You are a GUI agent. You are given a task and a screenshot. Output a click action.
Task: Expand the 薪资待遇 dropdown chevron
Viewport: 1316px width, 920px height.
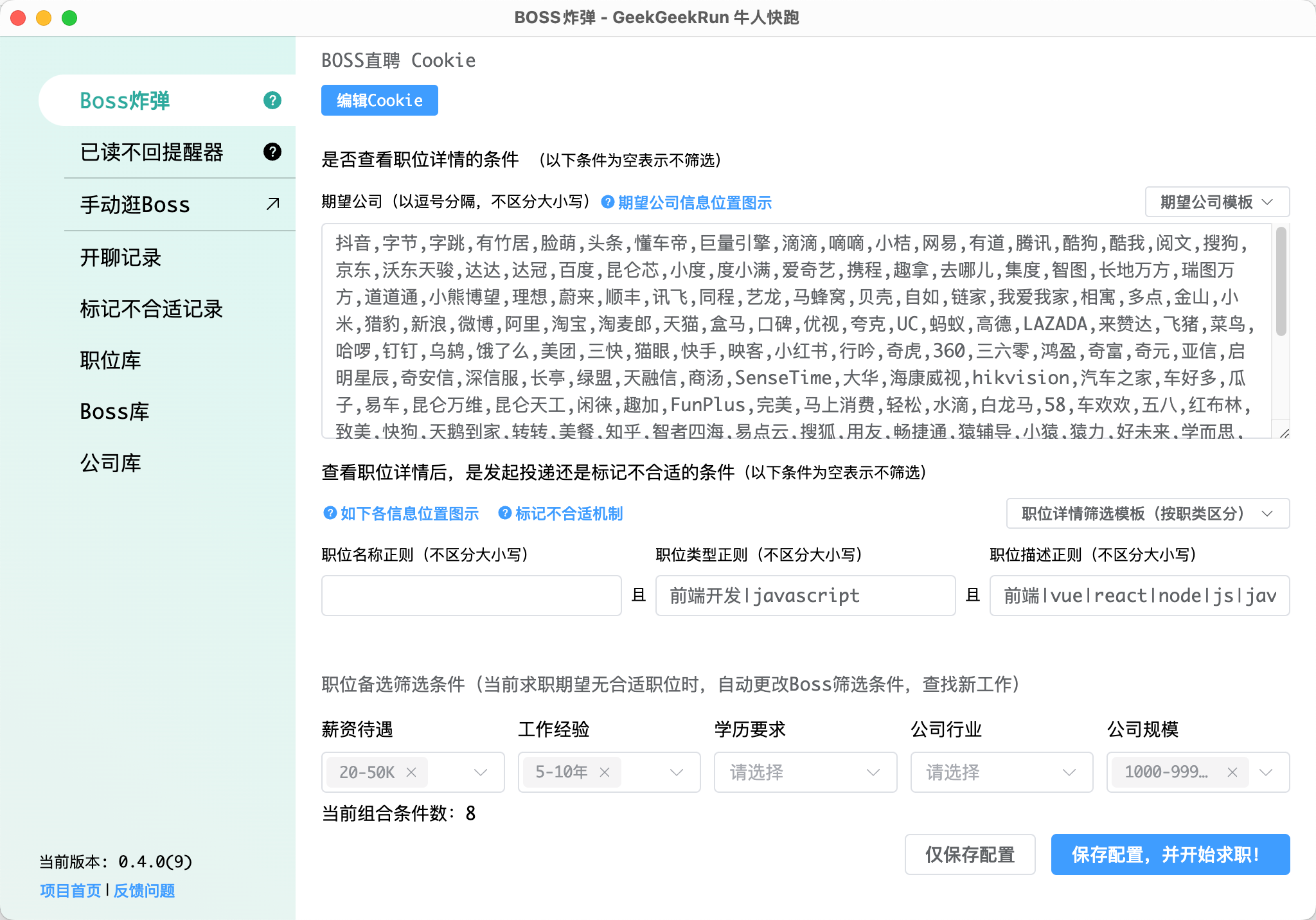(479, 772)
